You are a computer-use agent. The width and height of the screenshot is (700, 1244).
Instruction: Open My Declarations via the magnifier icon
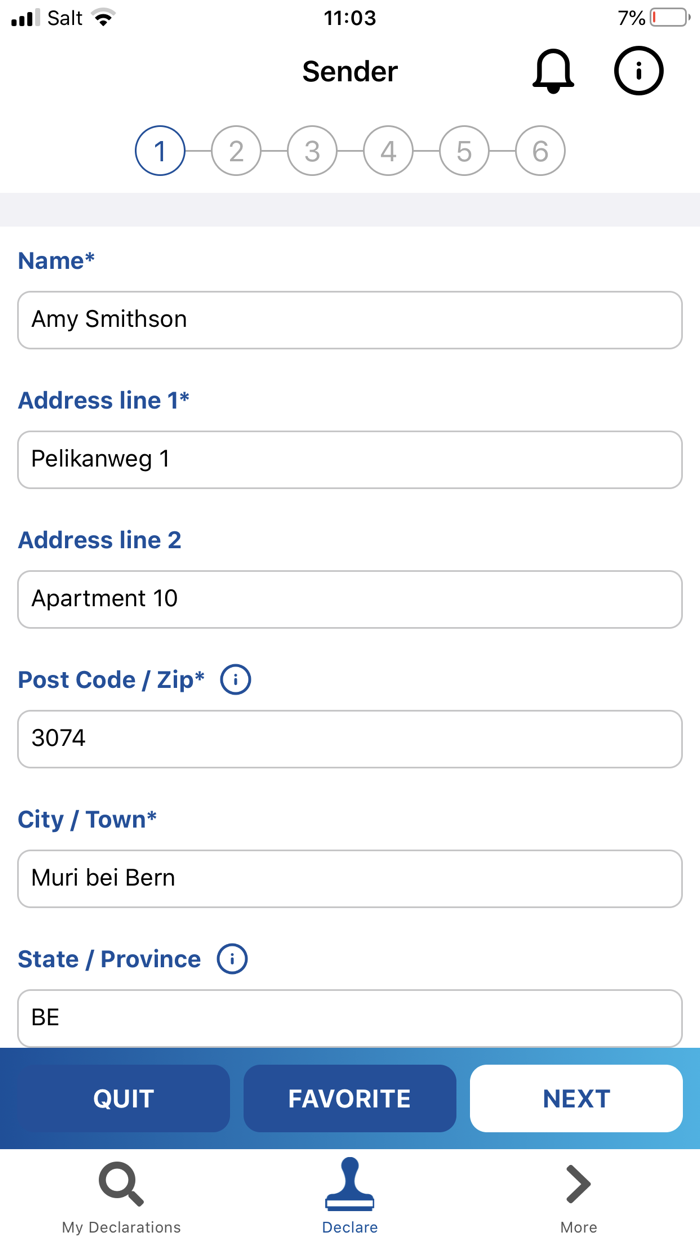(x=120, y=1183)
